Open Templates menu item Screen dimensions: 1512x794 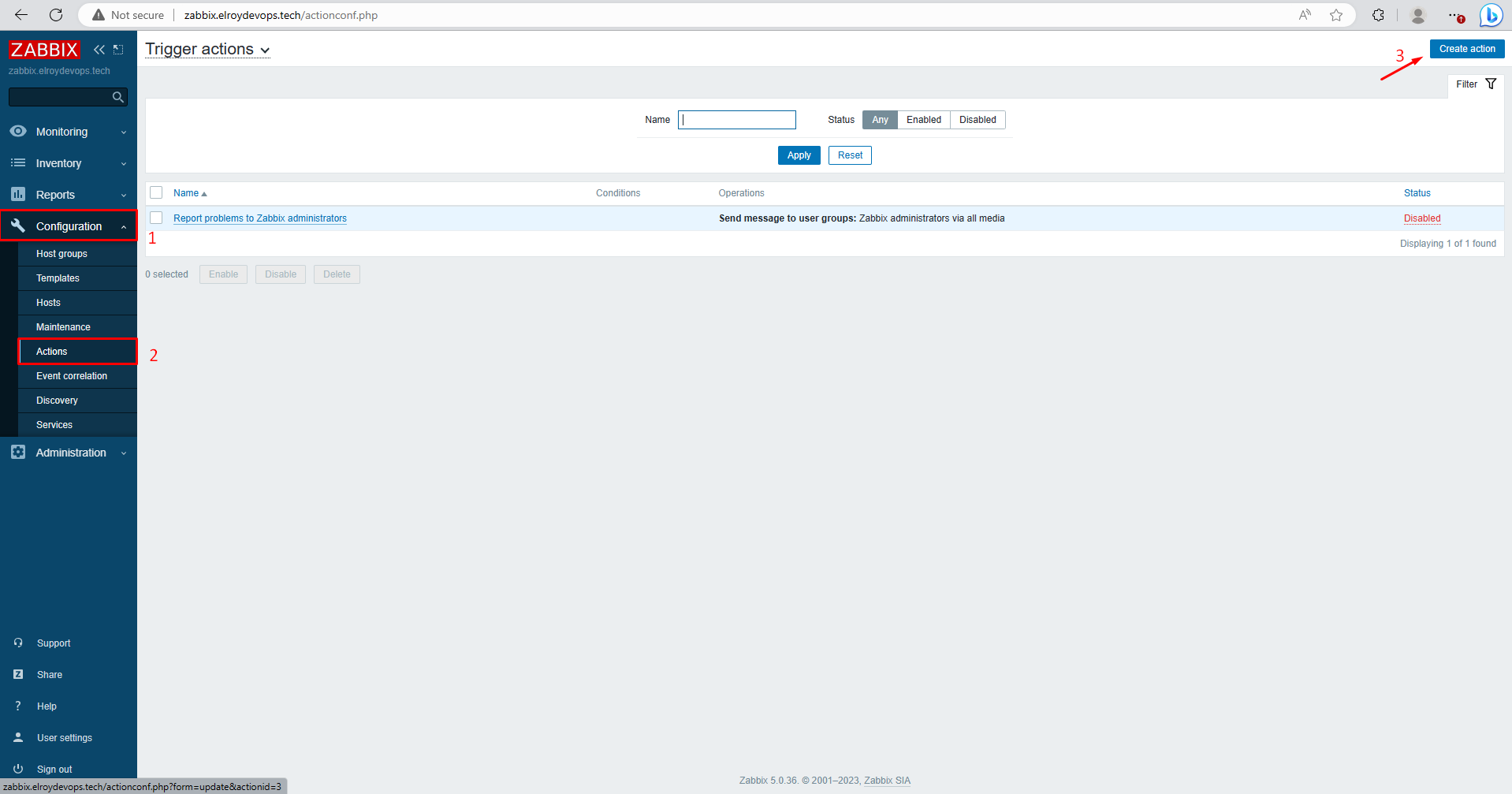click(77, 278)
